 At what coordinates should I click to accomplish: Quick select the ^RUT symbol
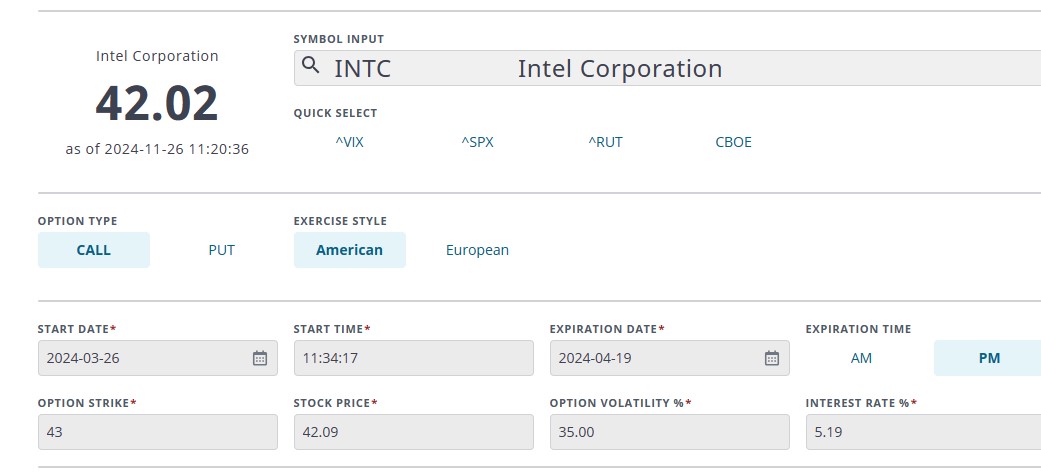[x=605, y=142]
